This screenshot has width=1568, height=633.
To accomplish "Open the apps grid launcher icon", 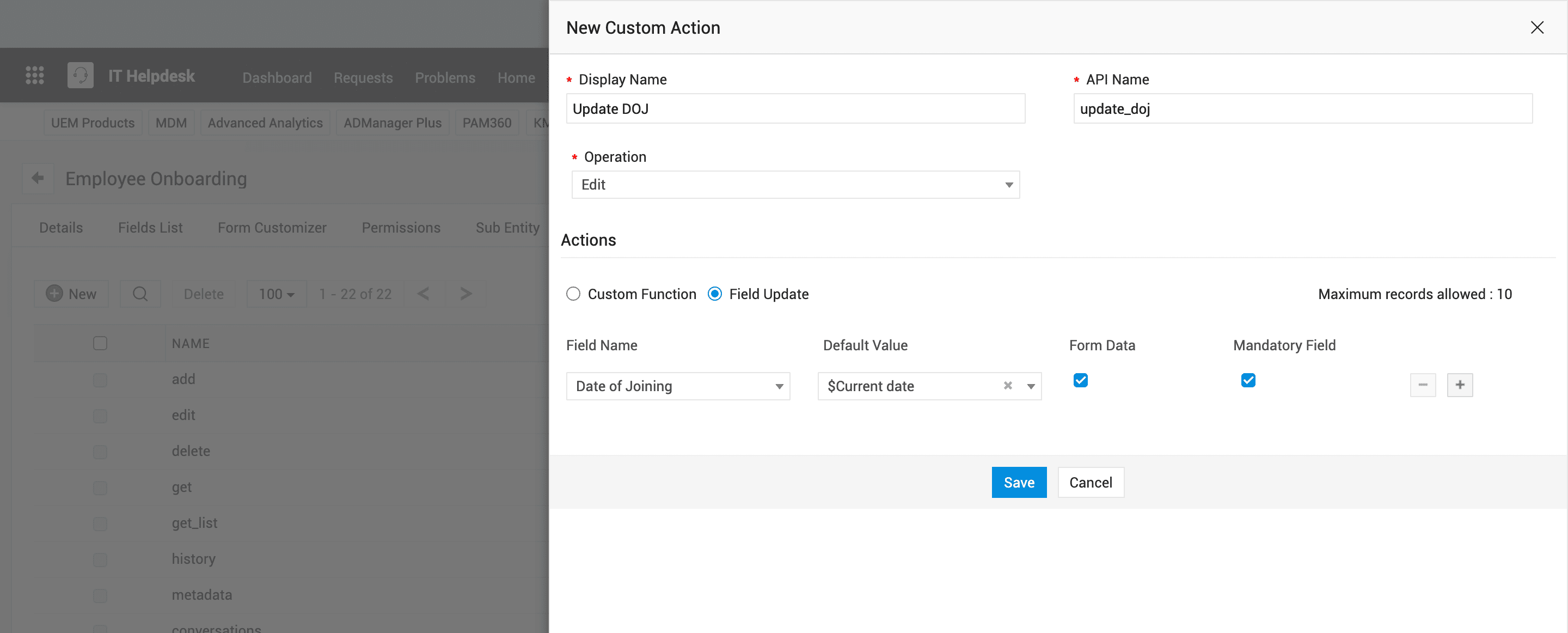I will pos(35,76).
